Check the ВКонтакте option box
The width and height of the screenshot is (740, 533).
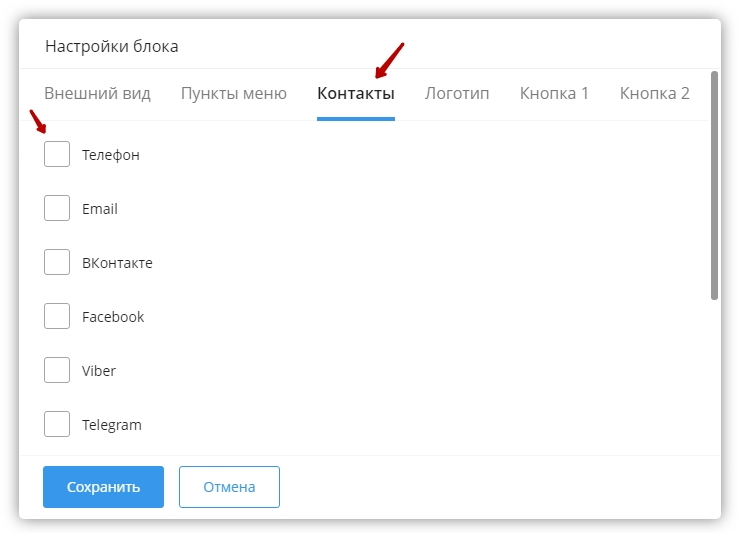(57, 262)
